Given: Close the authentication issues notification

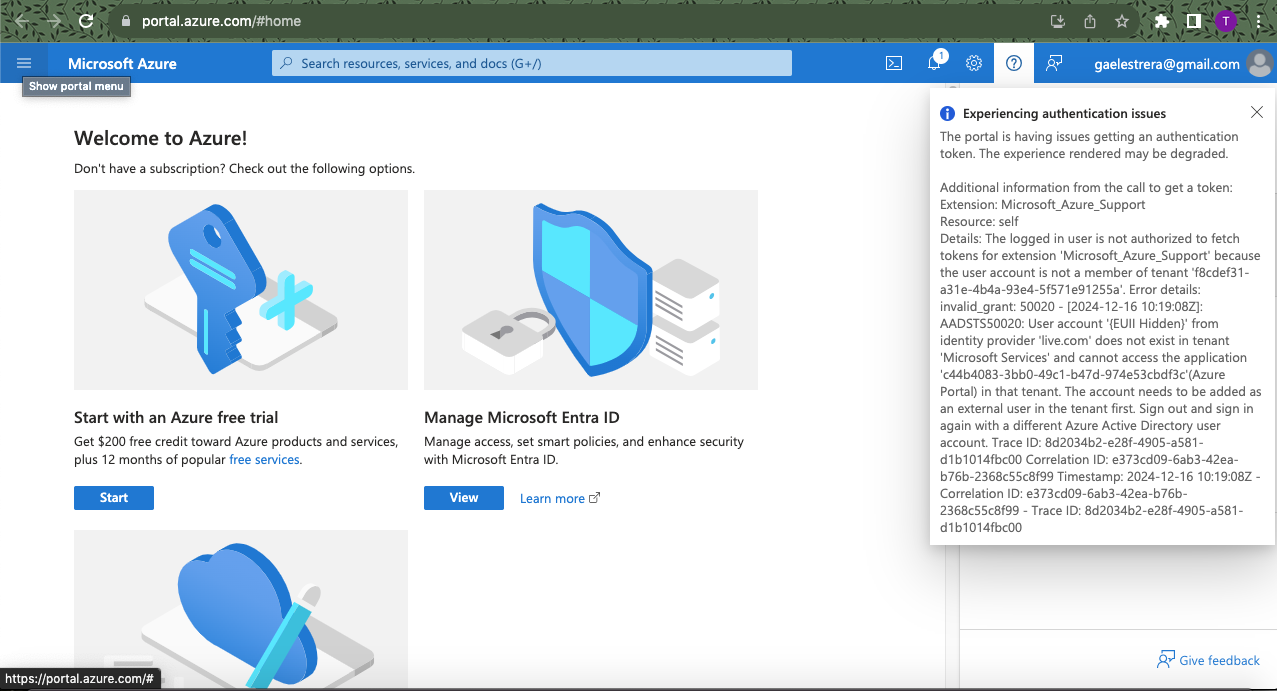Looking at the screenshot, I should pos(1257,113).
